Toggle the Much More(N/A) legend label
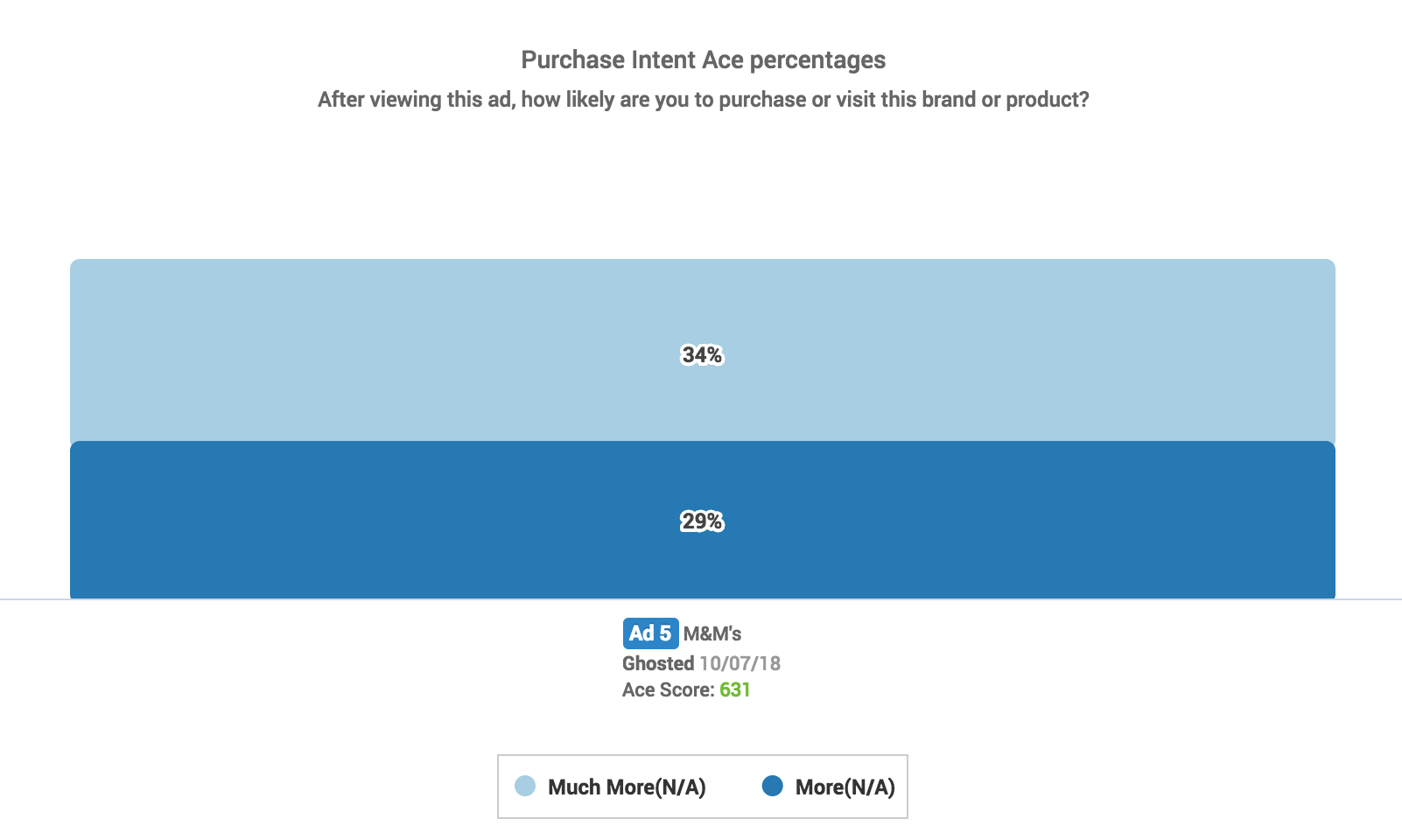The image size is (1402, 840). tap(627, 787)
